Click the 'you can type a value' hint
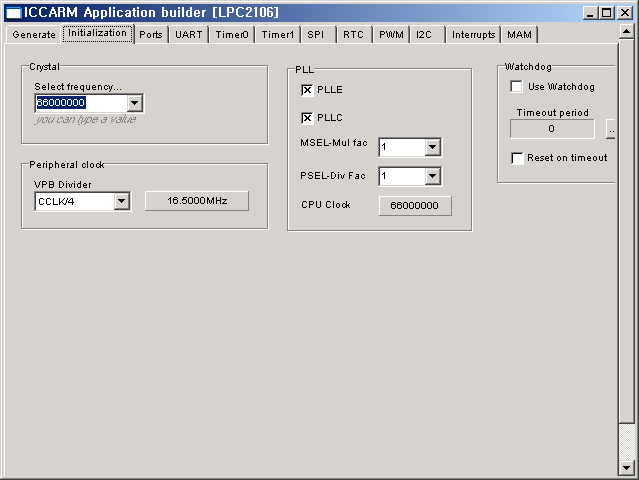639x480 pixels. coord(86,119)
